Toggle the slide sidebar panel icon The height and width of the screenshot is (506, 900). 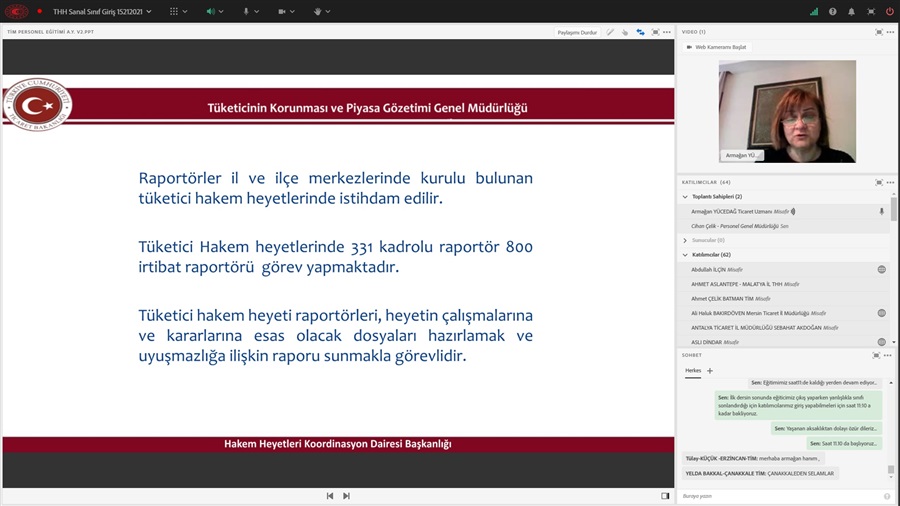coord(665,496)
